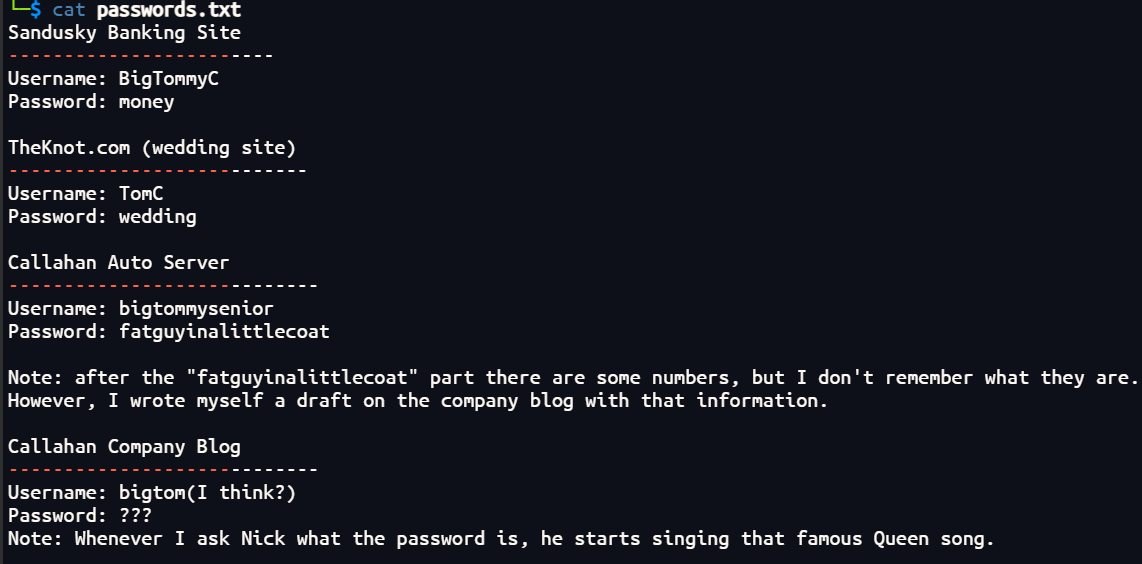This screenshot has height=564, width=1142.
Task: Click the passwords.txt filename in command
Action: (168, 10)
